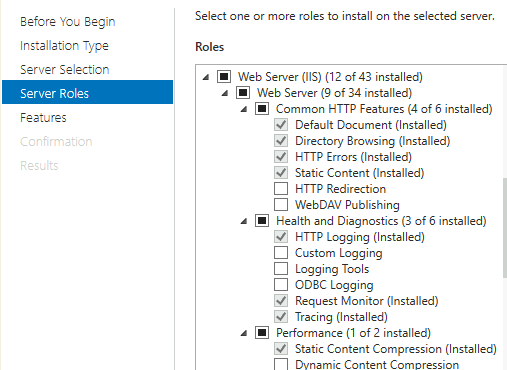
Task: Check the HTTP Redirection checkbox
Action: coord(281,189)
